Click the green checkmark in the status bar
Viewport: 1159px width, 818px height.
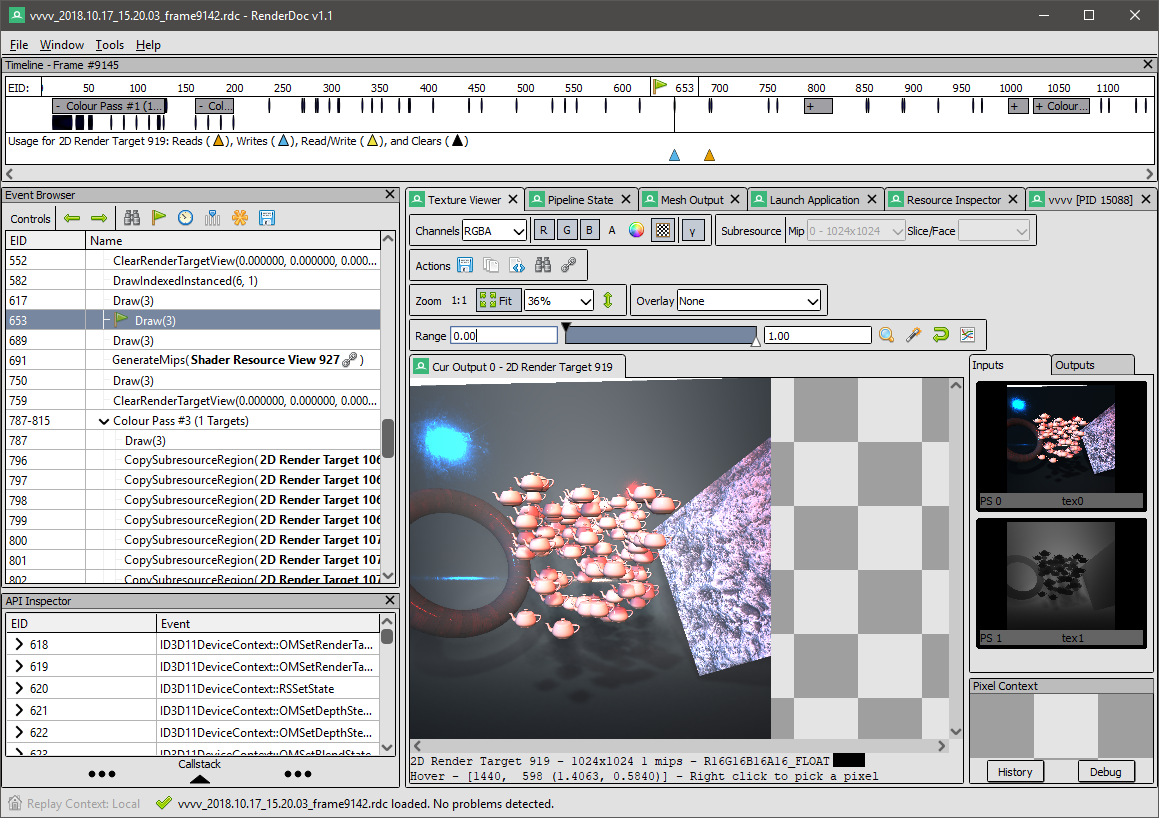tap(164, 803)
